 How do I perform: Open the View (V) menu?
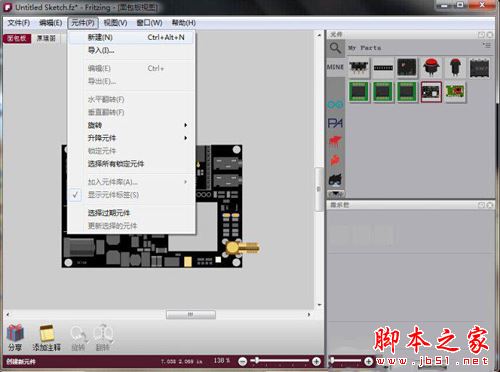tap(115, 23)
